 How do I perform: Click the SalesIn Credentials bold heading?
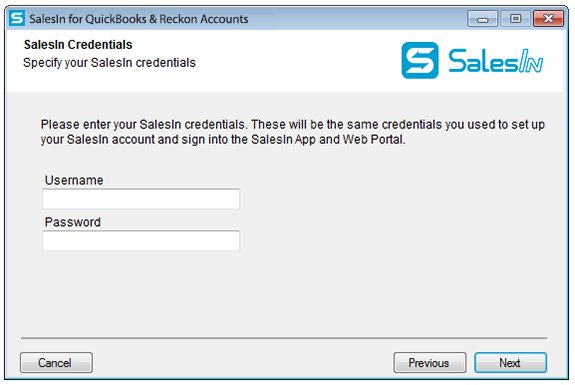click(x=78, y=45)
